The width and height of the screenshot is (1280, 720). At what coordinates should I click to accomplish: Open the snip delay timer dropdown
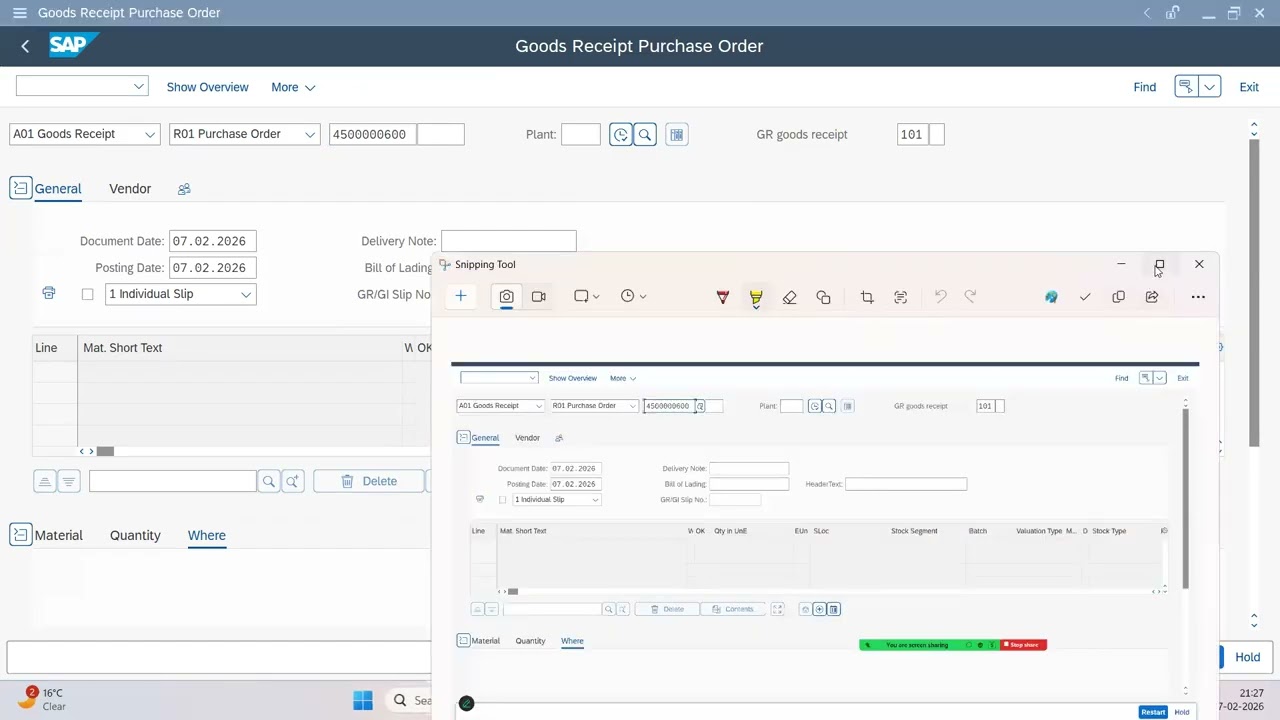pyautogui.click(x=633, y=296)
